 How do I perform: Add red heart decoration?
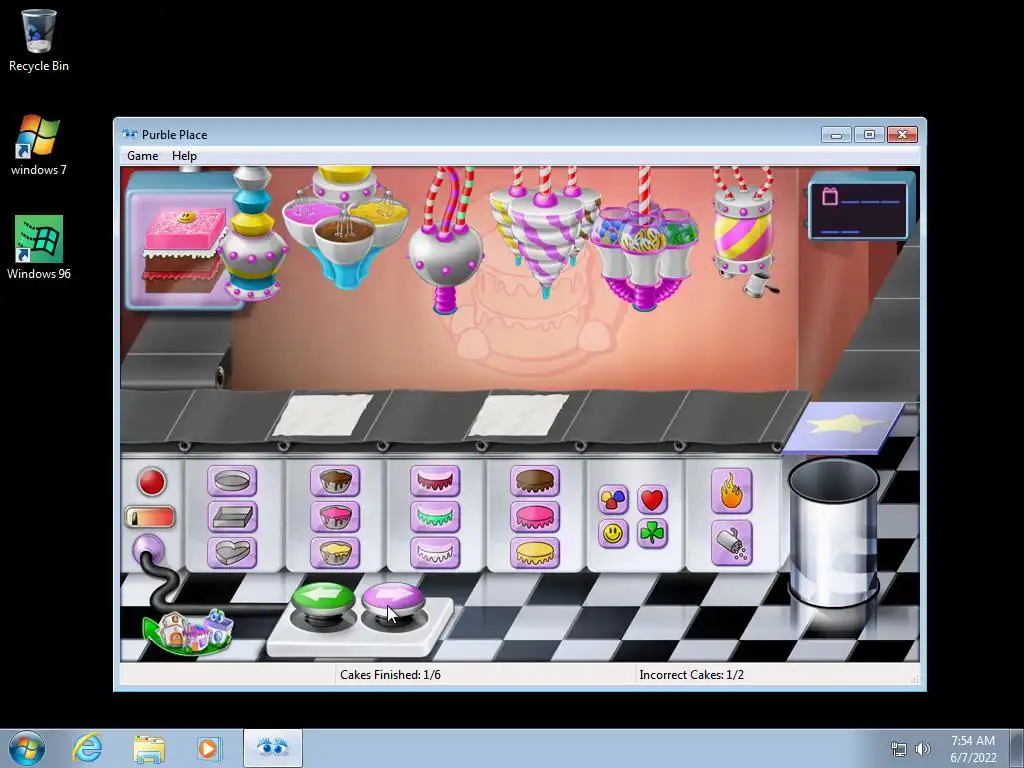click(x=652, y=500)
